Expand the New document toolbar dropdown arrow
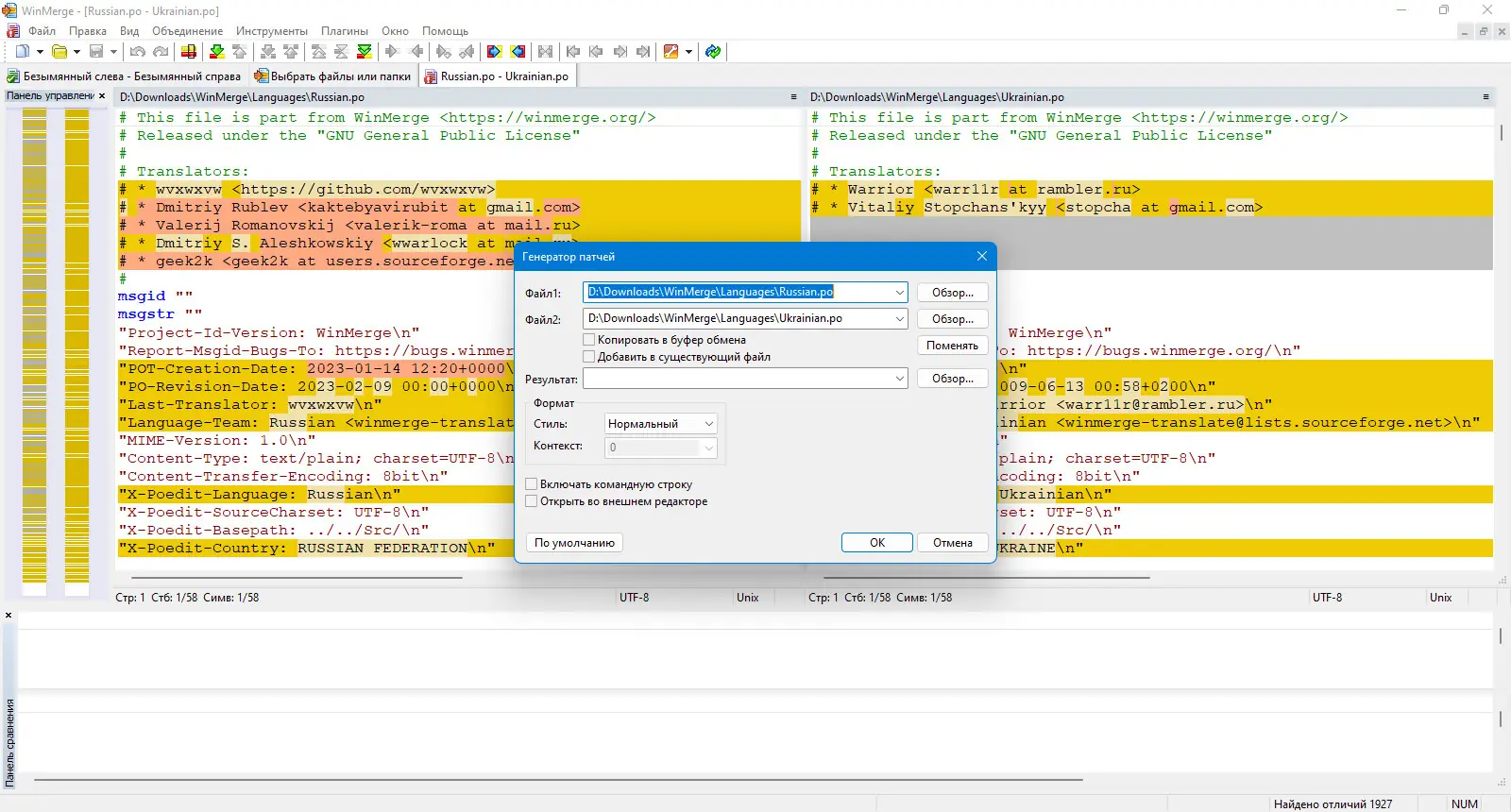 (40, 52)
